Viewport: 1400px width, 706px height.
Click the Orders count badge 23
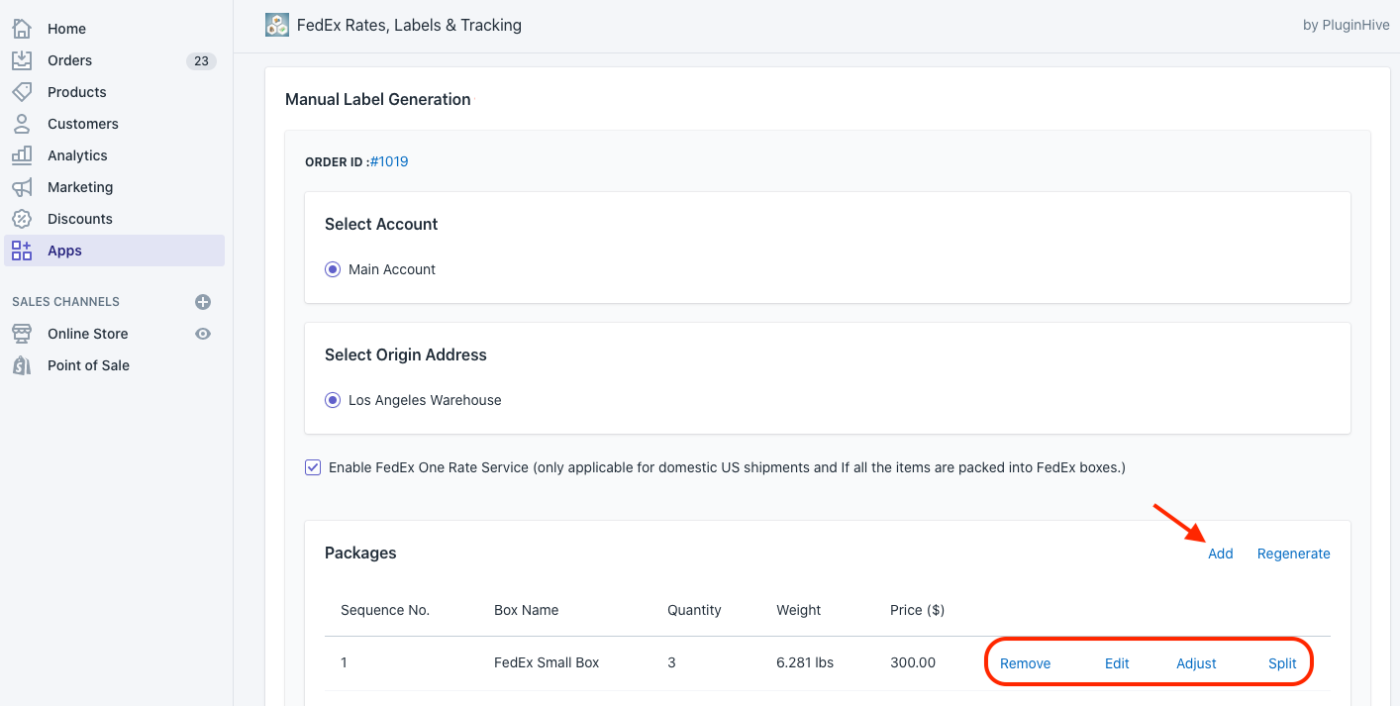pos(201,61)
